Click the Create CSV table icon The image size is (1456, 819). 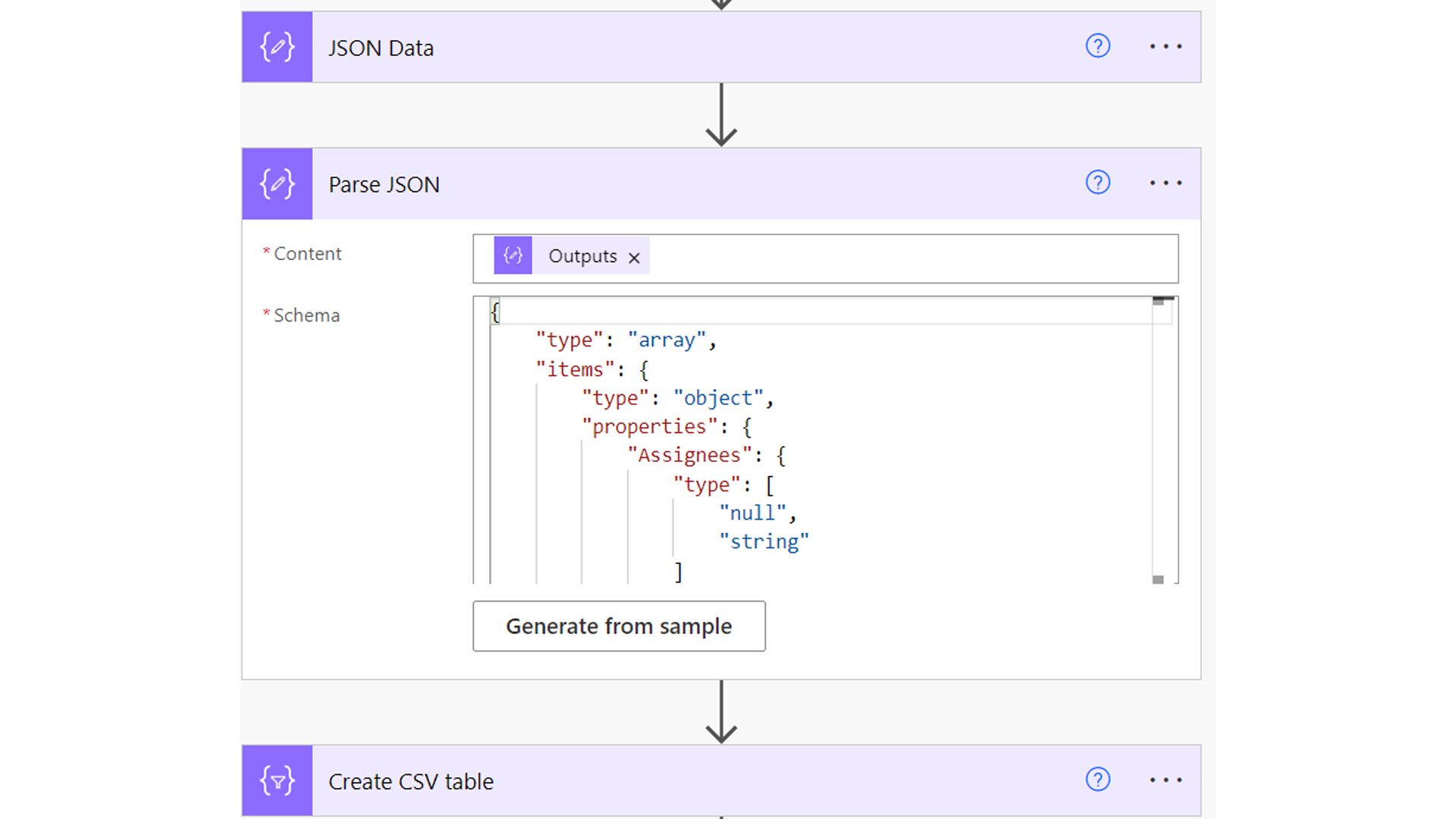coord(277,780)
